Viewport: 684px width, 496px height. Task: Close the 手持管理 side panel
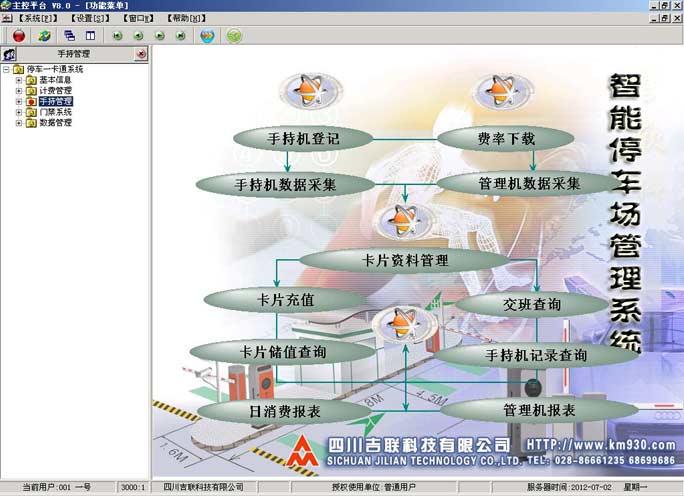click(x=141, y=54)
